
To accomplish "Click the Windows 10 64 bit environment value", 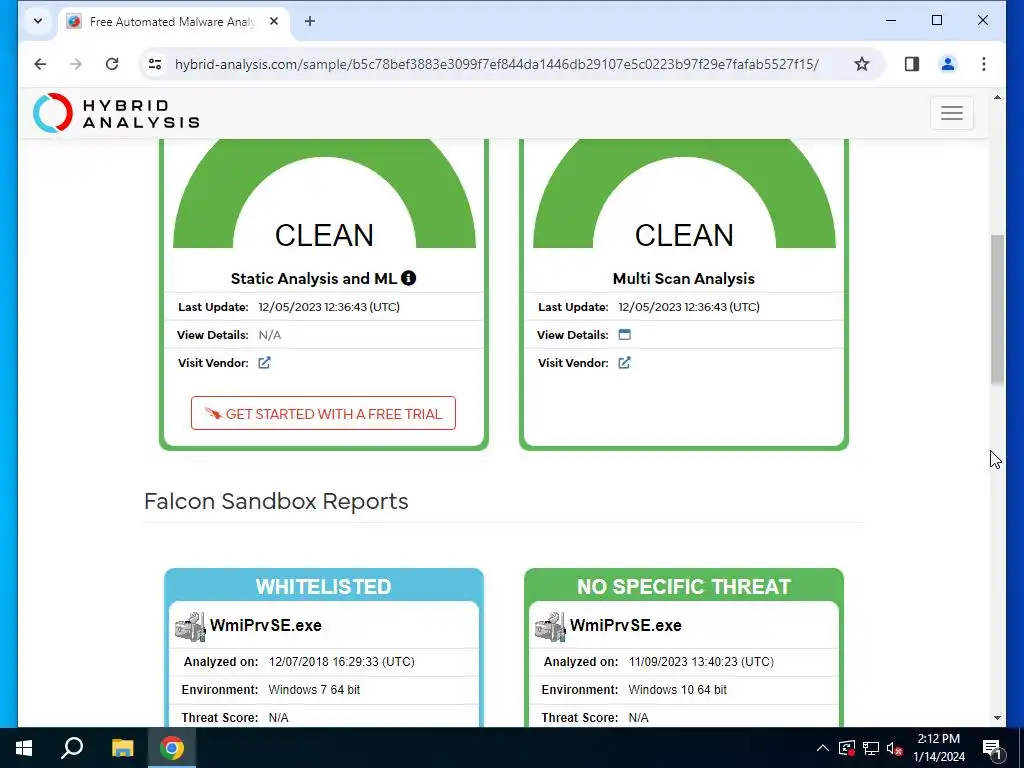I will 677,690.
